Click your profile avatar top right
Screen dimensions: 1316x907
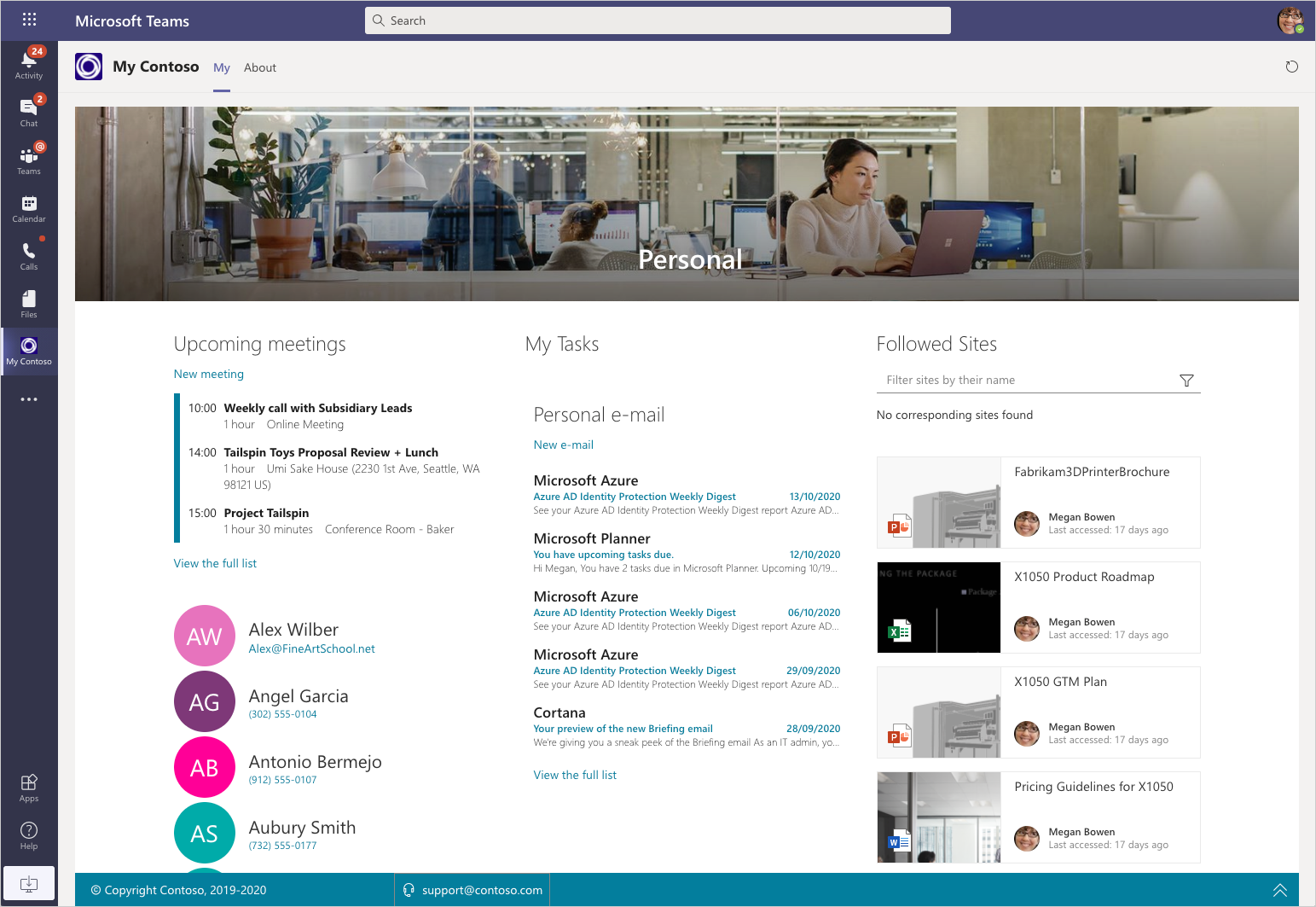[x=1289, y=20]
